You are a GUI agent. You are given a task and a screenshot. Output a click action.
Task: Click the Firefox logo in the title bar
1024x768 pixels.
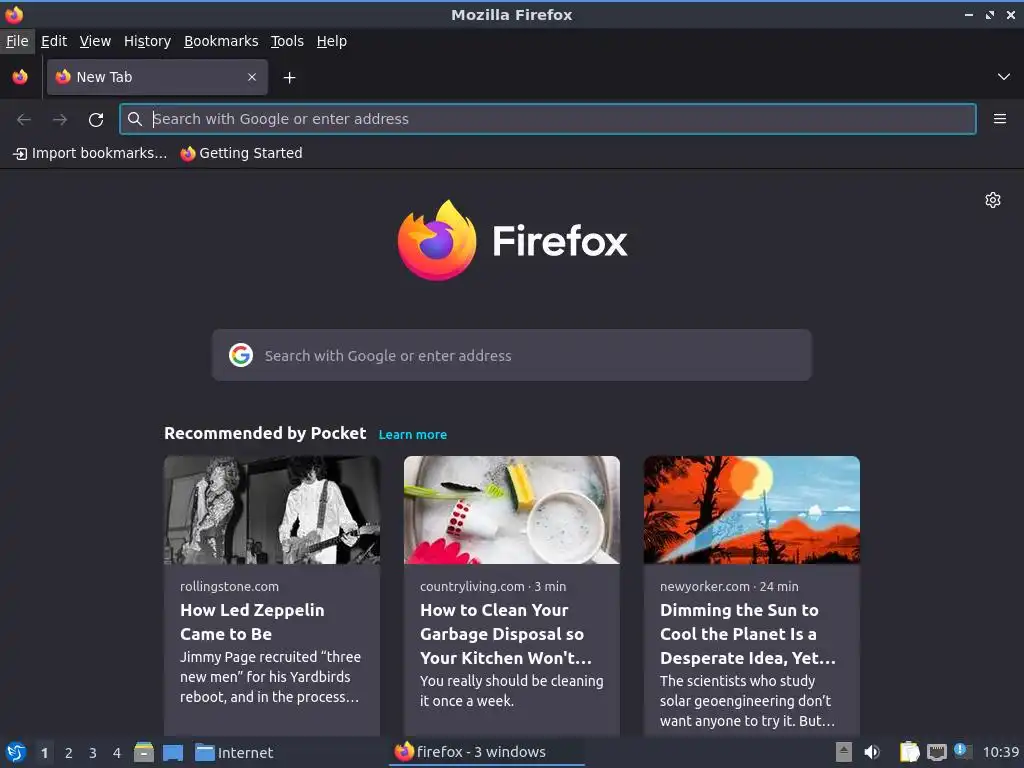(x=14, y=14)
